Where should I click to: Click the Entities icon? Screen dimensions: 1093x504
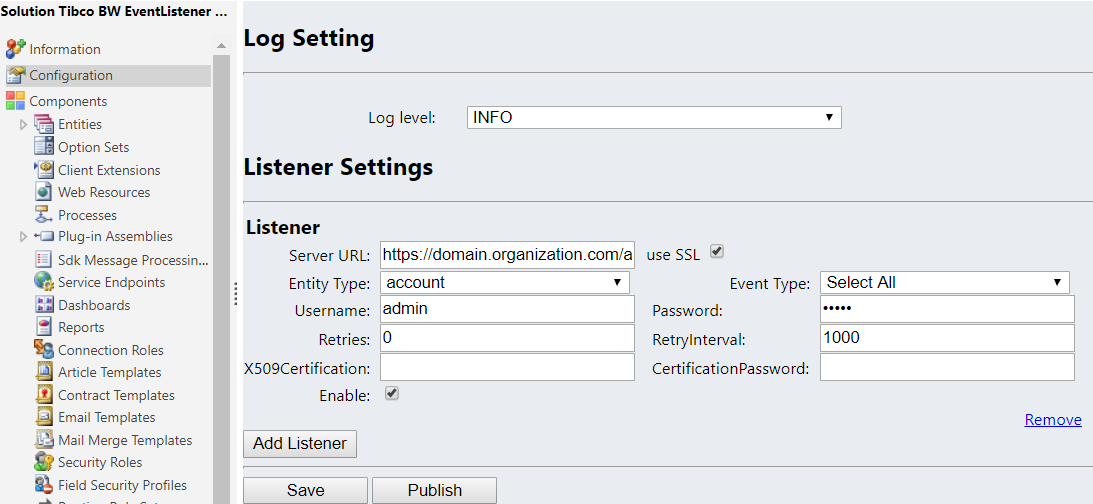tap(44, 124)
